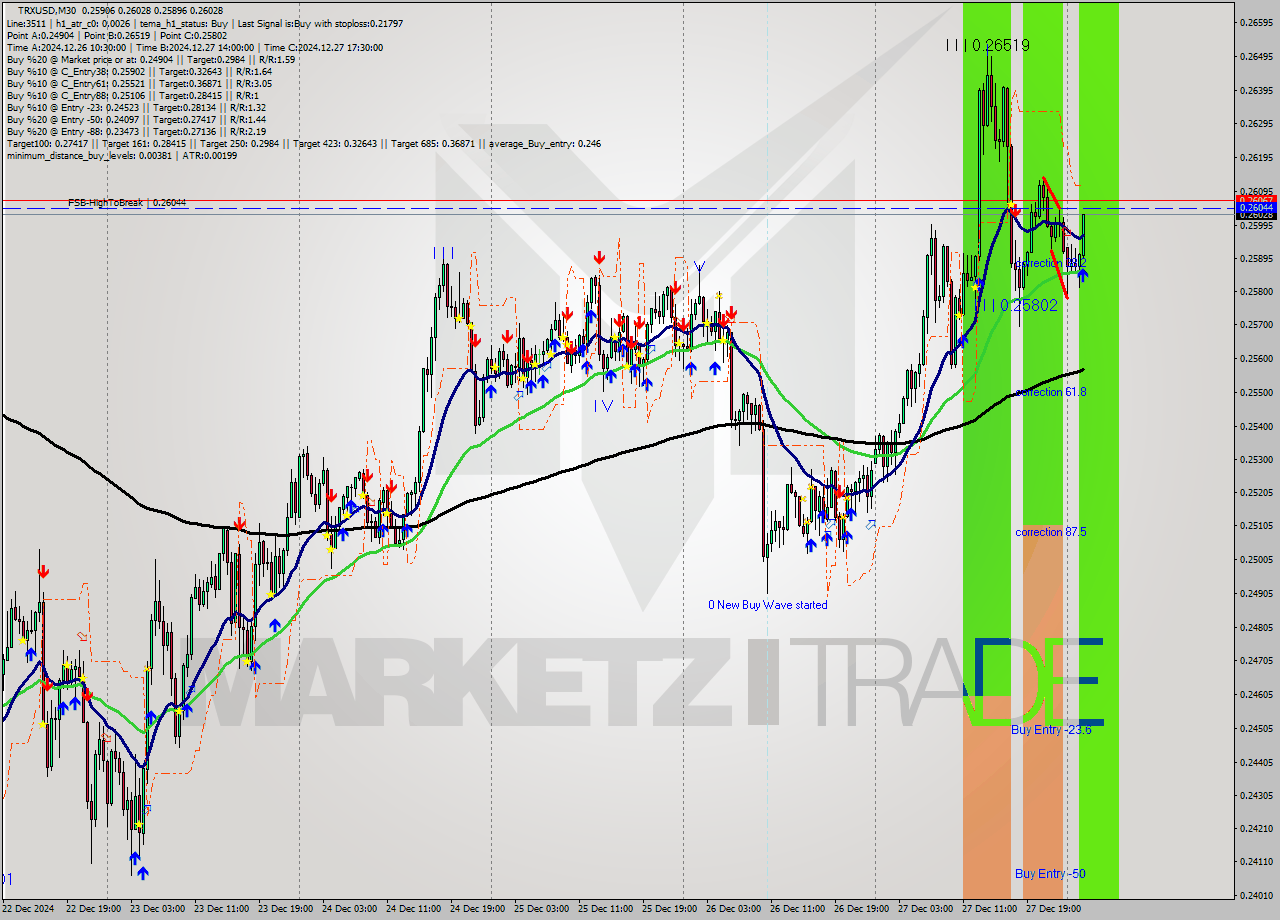Select the '27 Dec 03:00' time label

click(925, 909)
